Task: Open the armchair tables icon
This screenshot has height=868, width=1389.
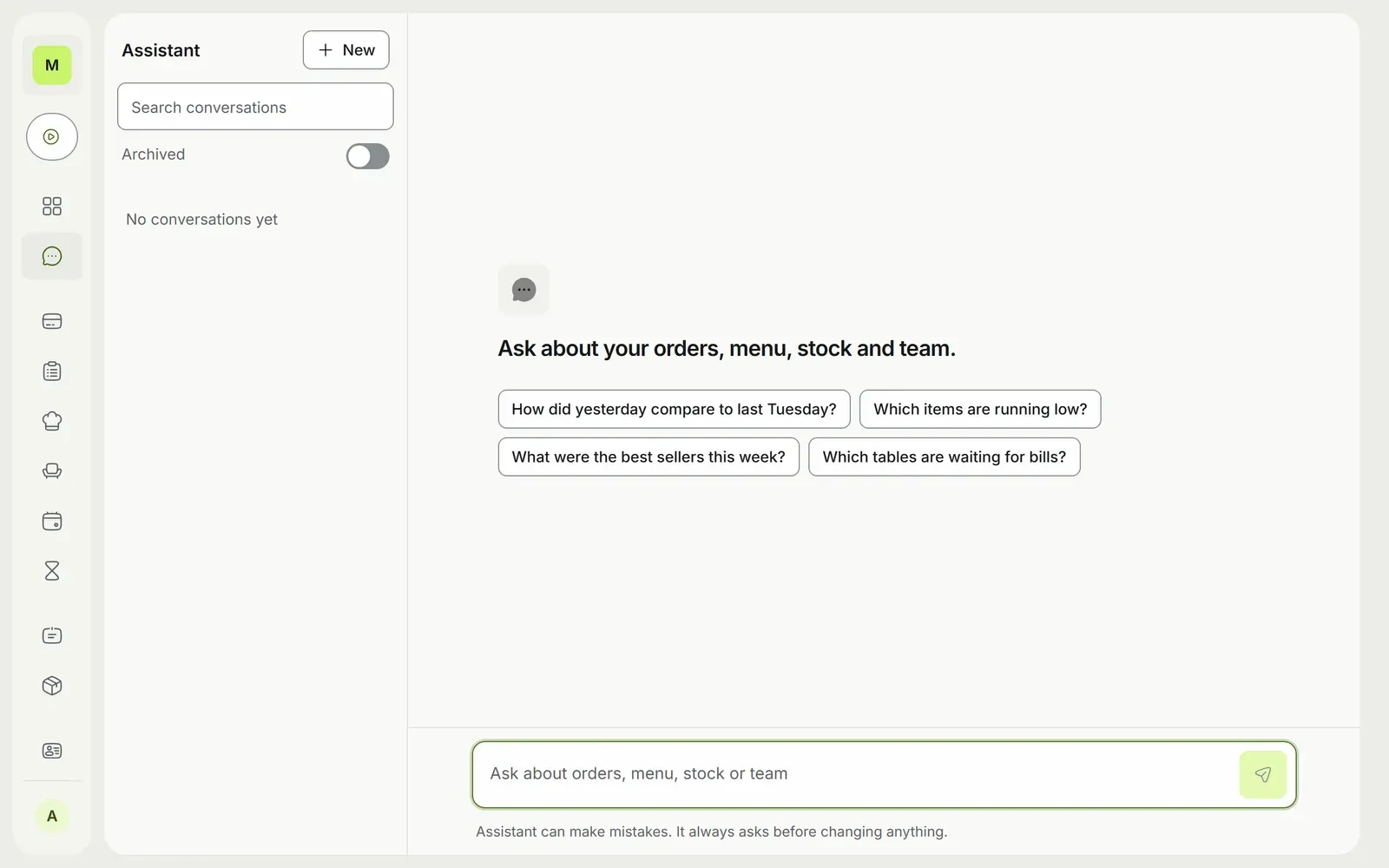Action: (x=52, y=471)
